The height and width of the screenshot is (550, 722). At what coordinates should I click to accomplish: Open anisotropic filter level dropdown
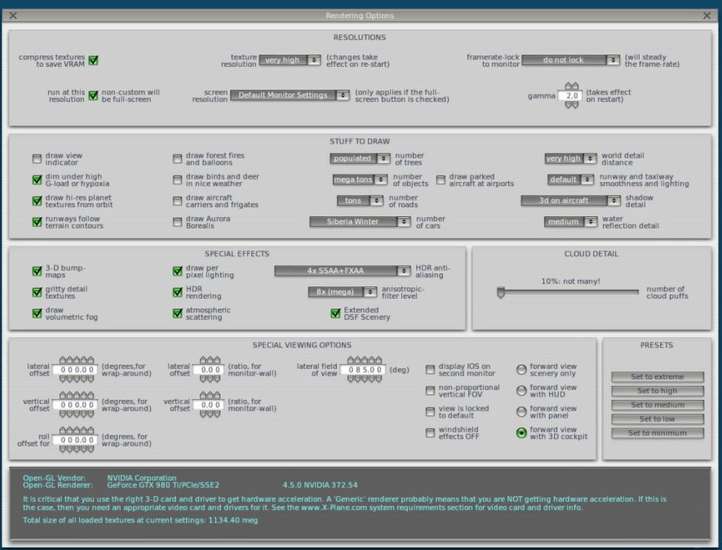pos(343,292)
